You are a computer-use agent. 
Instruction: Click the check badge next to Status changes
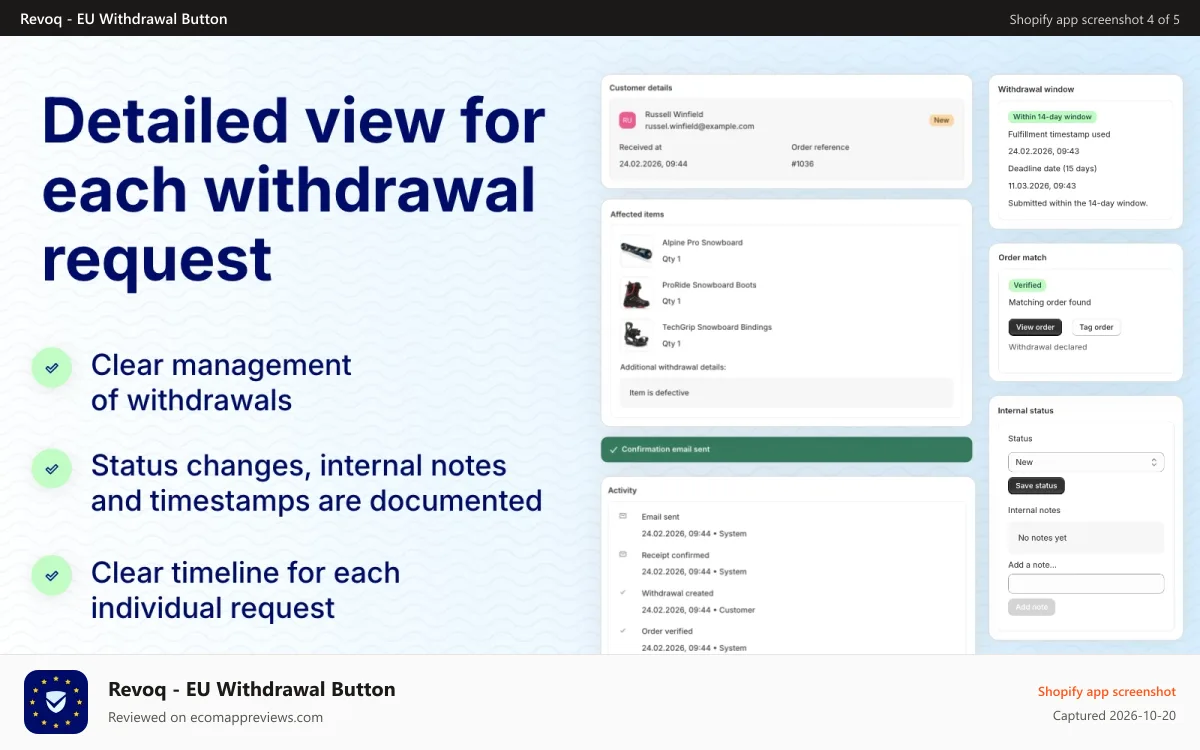52,468
